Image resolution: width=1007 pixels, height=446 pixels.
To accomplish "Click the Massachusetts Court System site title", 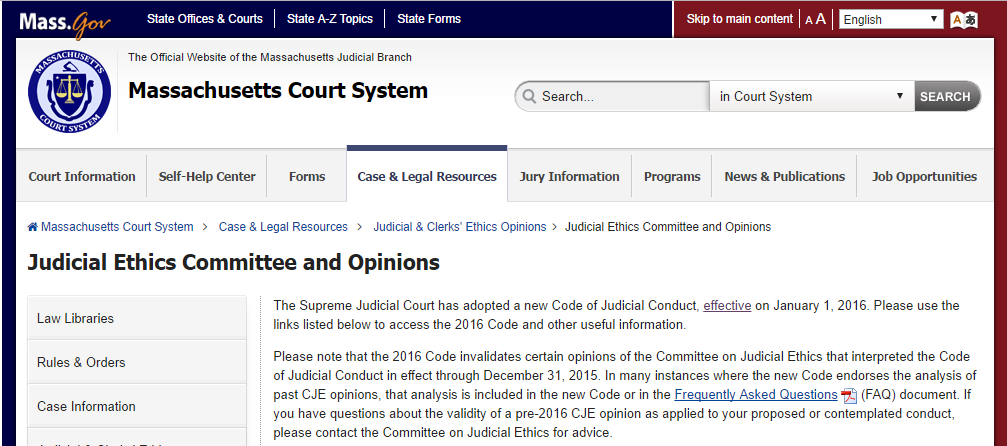I will tap(278, 91).
